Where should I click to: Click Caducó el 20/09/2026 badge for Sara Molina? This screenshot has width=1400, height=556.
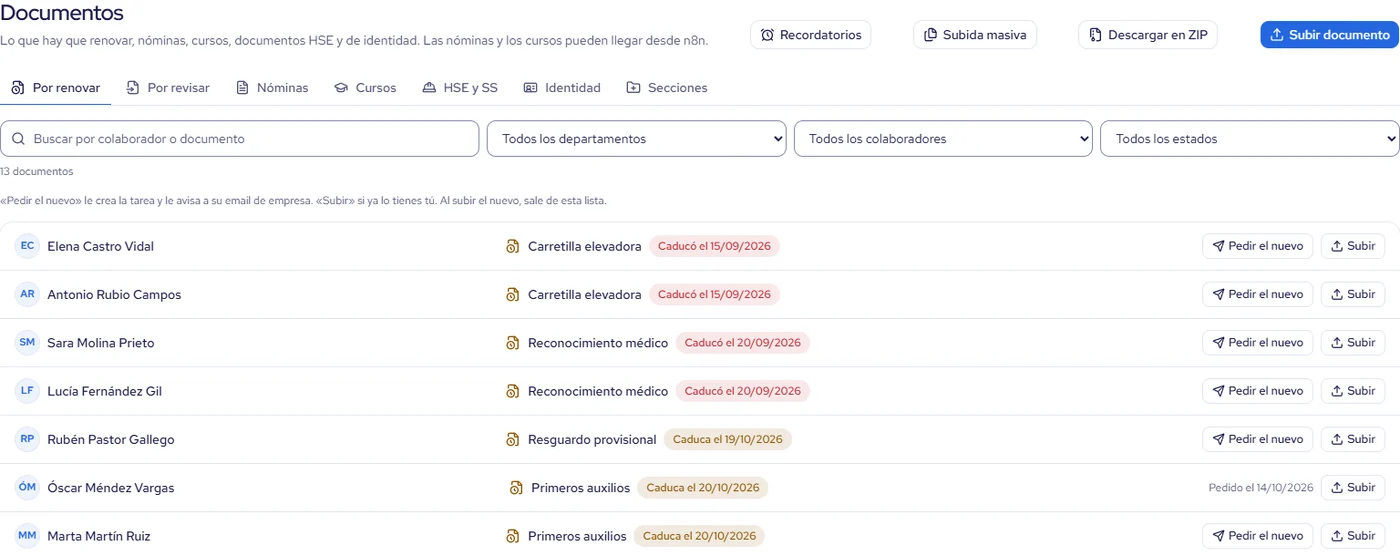pos(743,342)
